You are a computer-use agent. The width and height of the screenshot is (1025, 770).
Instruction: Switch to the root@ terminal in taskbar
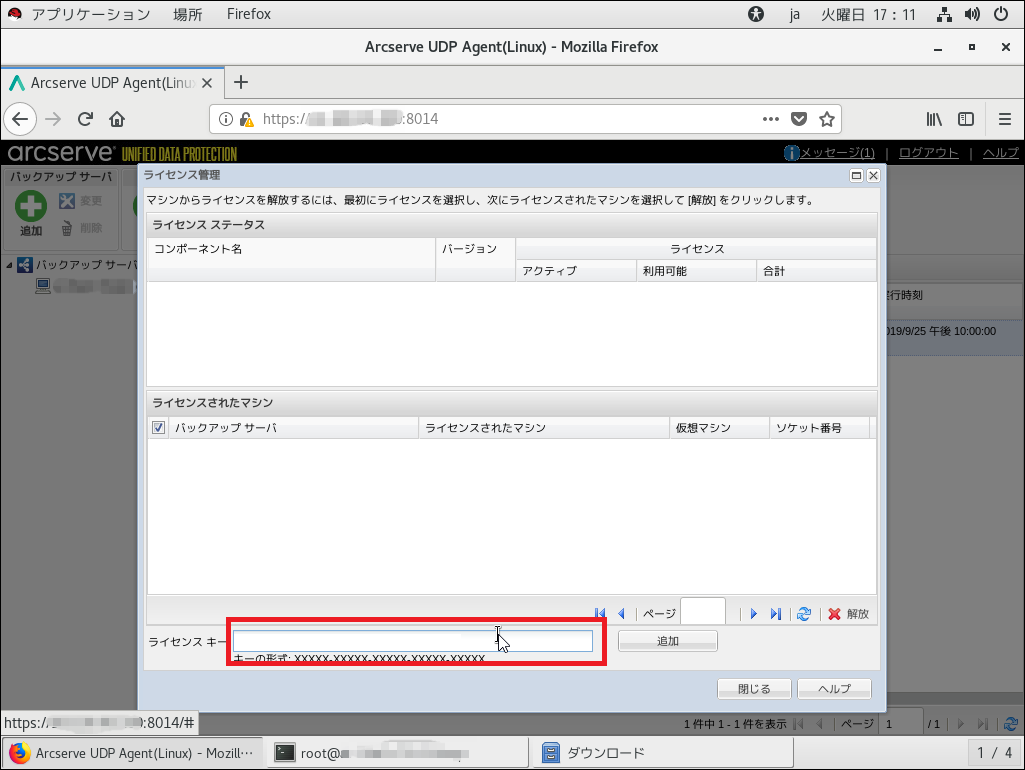[397, 753]
